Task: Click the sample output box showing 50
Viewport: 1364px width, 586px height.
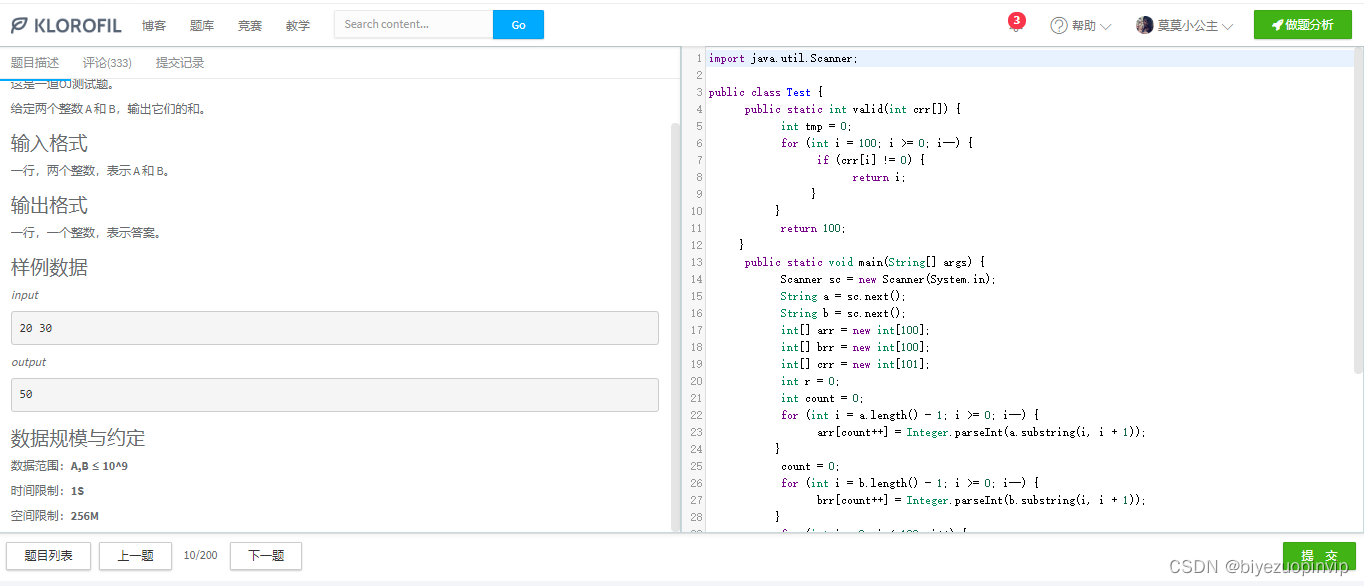Action: click(x=335, y=394)
